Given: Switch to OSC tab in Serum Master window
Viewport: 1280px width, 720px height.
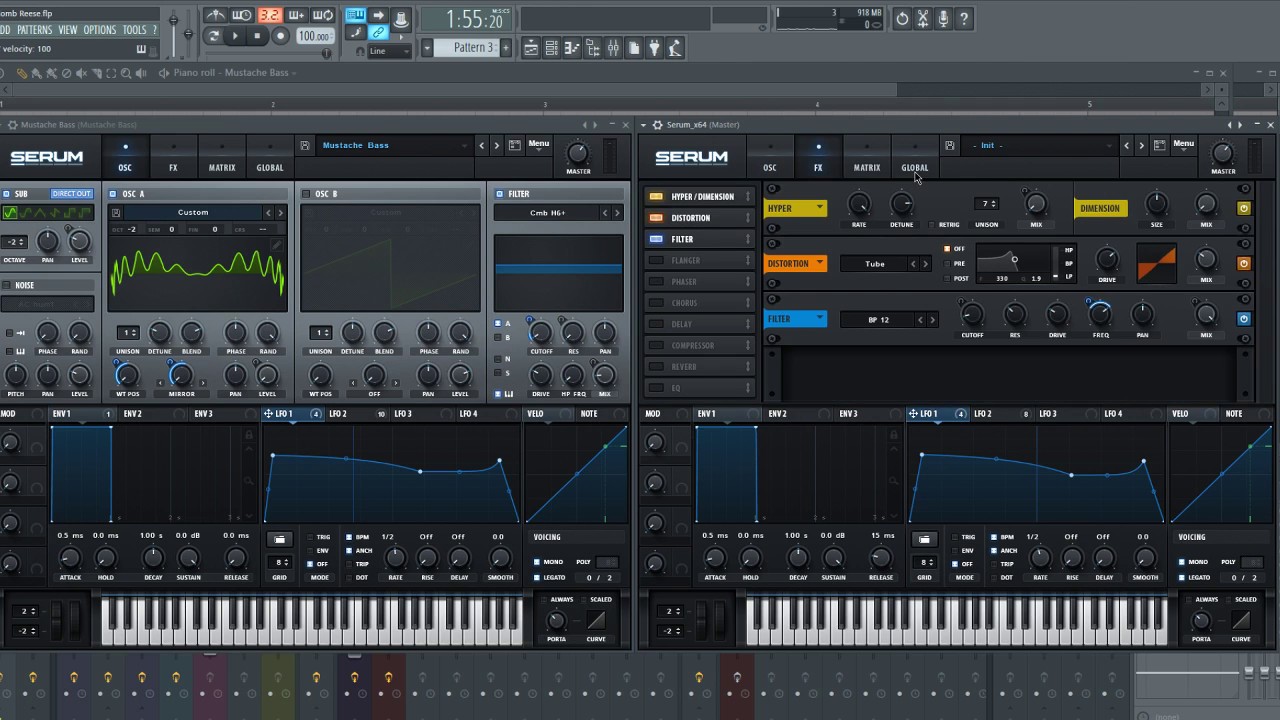Looking at the screenshot, I should click(x=770, y=158).
